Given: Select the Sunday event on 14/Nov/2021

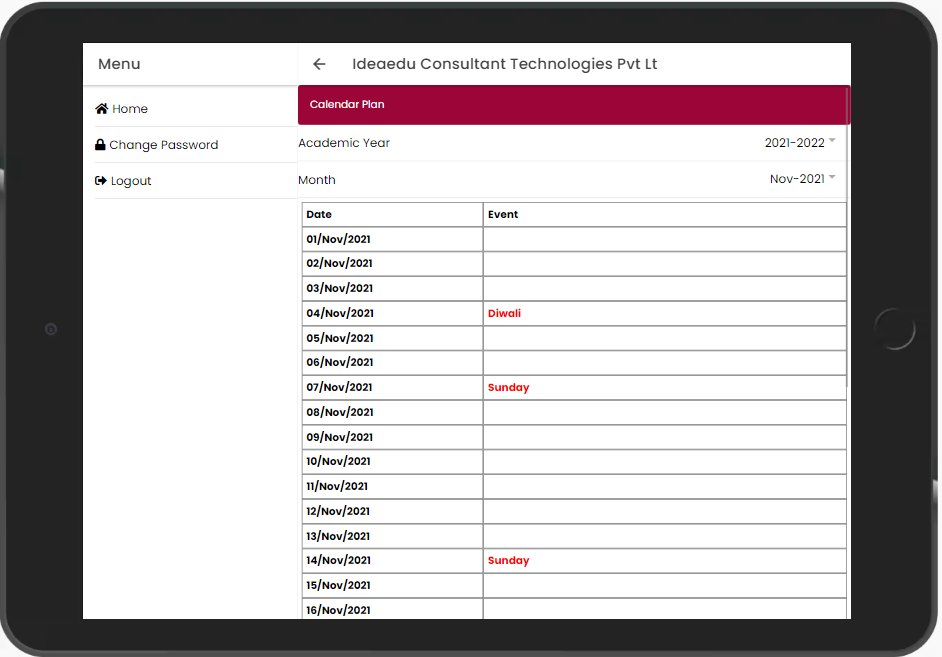Looking at the screenshot, I should [508, 561].
